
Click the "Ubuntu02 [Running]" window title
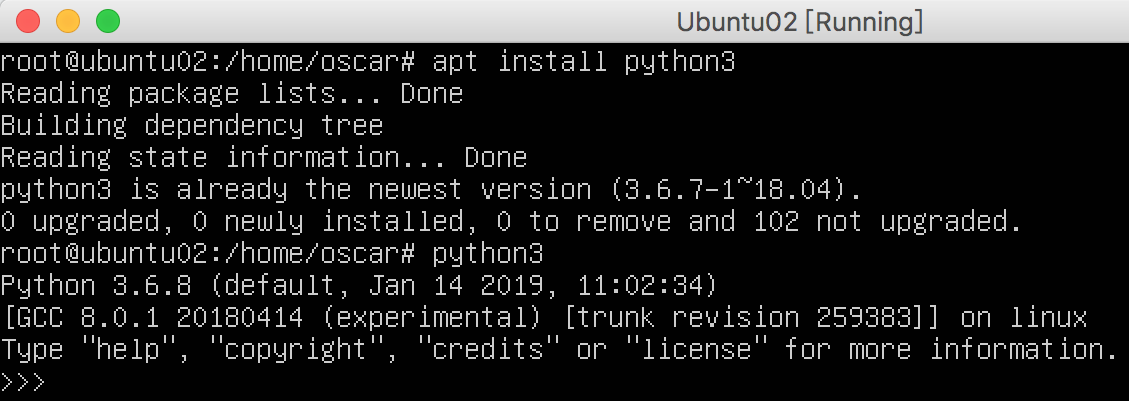pyautogui.click(x=799, y=21)
